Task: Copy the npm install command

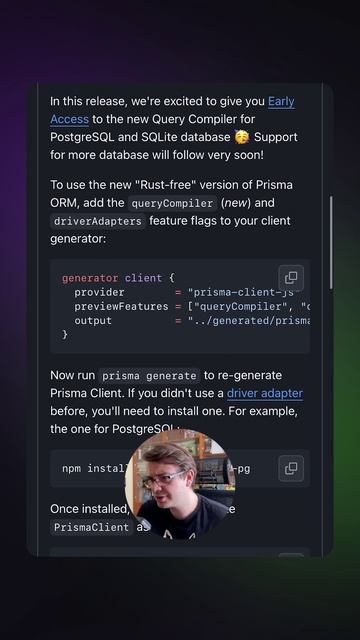Action: 291,468
